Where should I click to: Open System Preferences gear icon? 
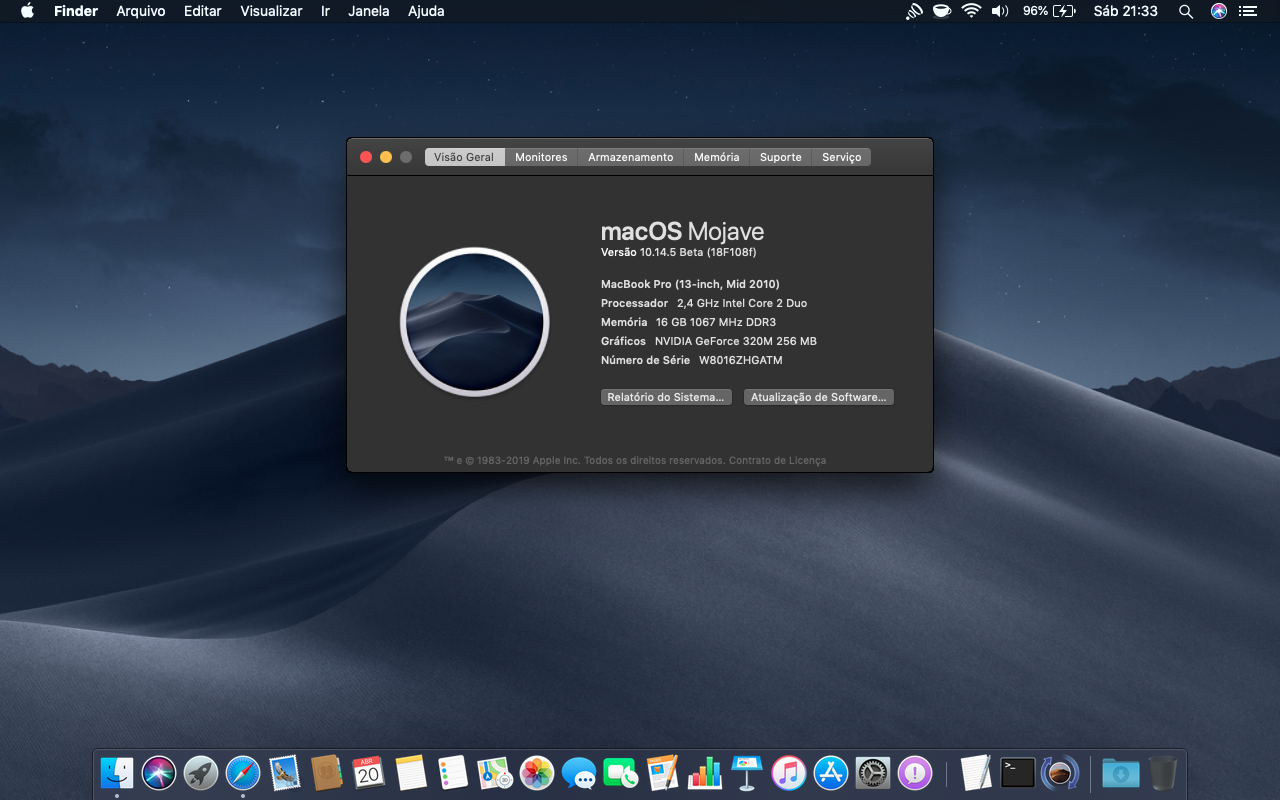tap(873, 773)
